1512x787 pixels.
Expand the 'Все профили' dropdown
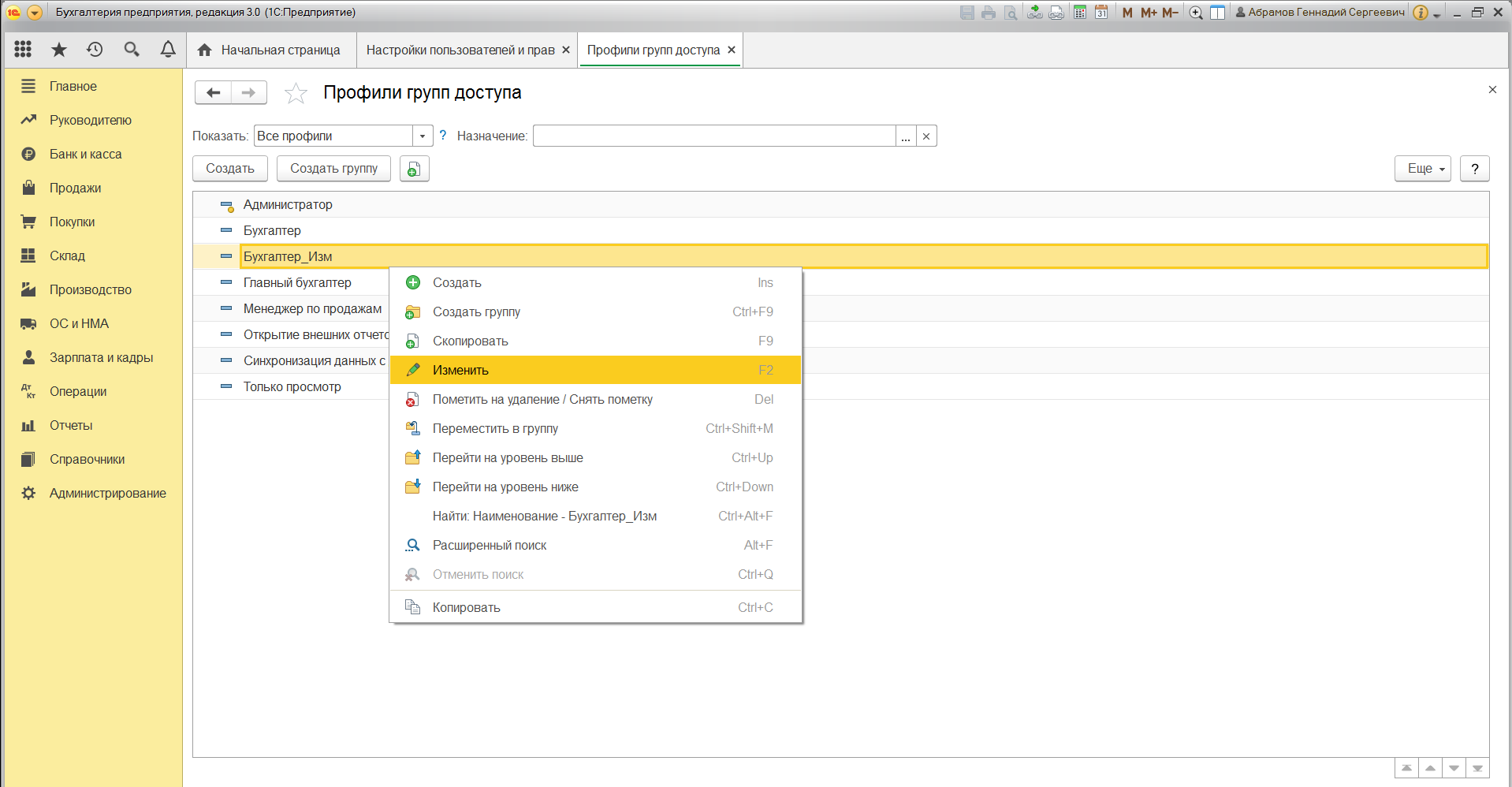click(423, 136)
